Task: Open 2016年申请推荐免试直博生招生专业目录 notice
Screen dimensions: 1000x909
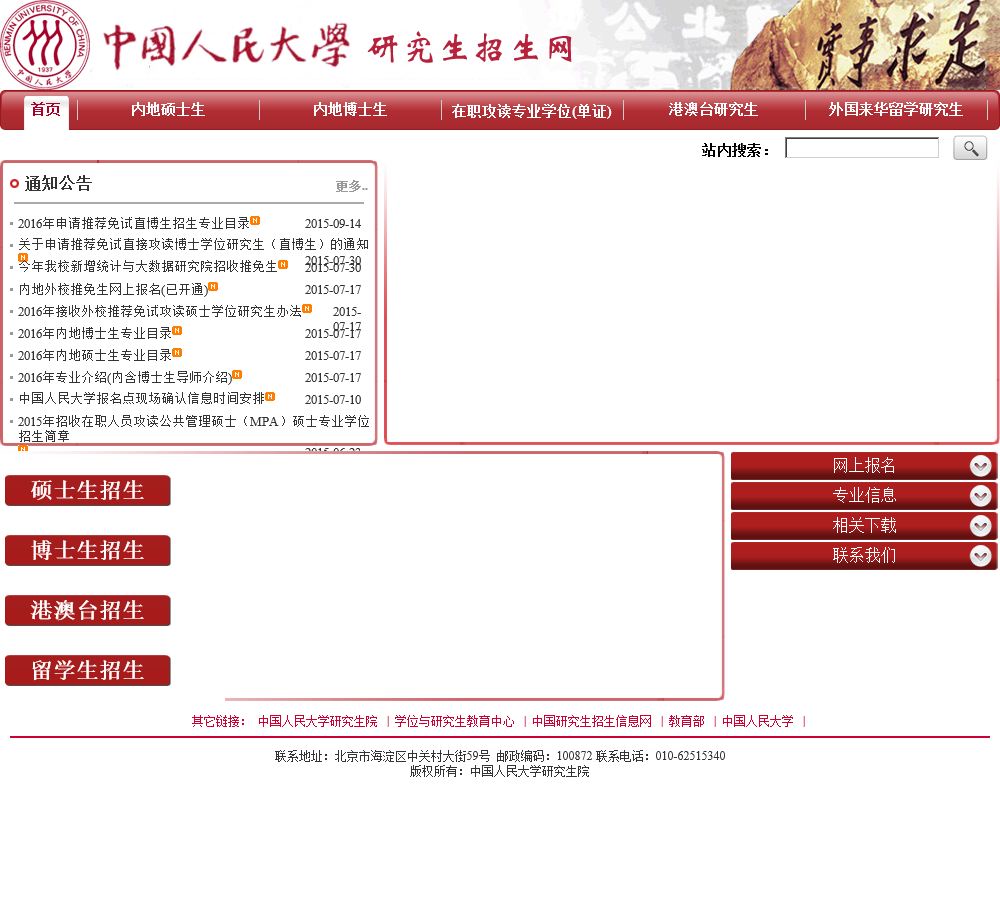Action: [x=134, y=223]
